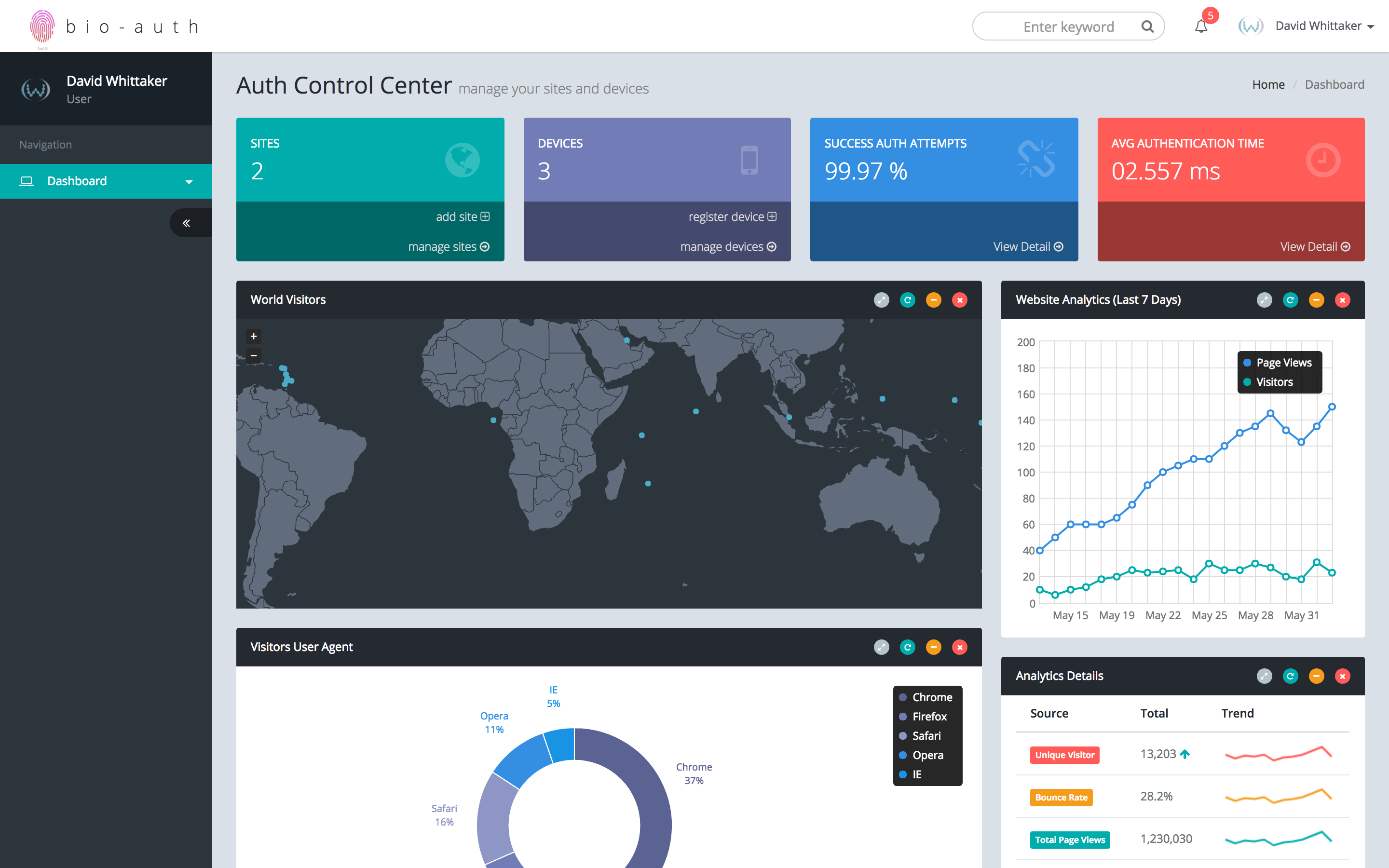Image resolution: width=1389 pixels, height=868 pixels.
Task: Close the Website Analytics panel
Action: point(1343,299)
